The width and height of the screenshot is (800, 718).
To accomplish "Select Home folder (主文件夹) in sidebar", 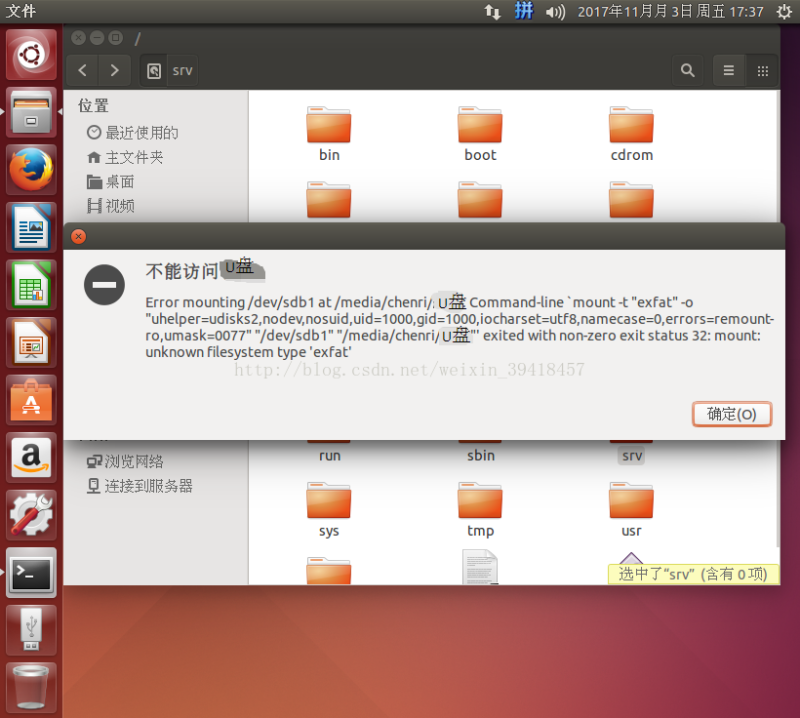I will pos(125,157).
